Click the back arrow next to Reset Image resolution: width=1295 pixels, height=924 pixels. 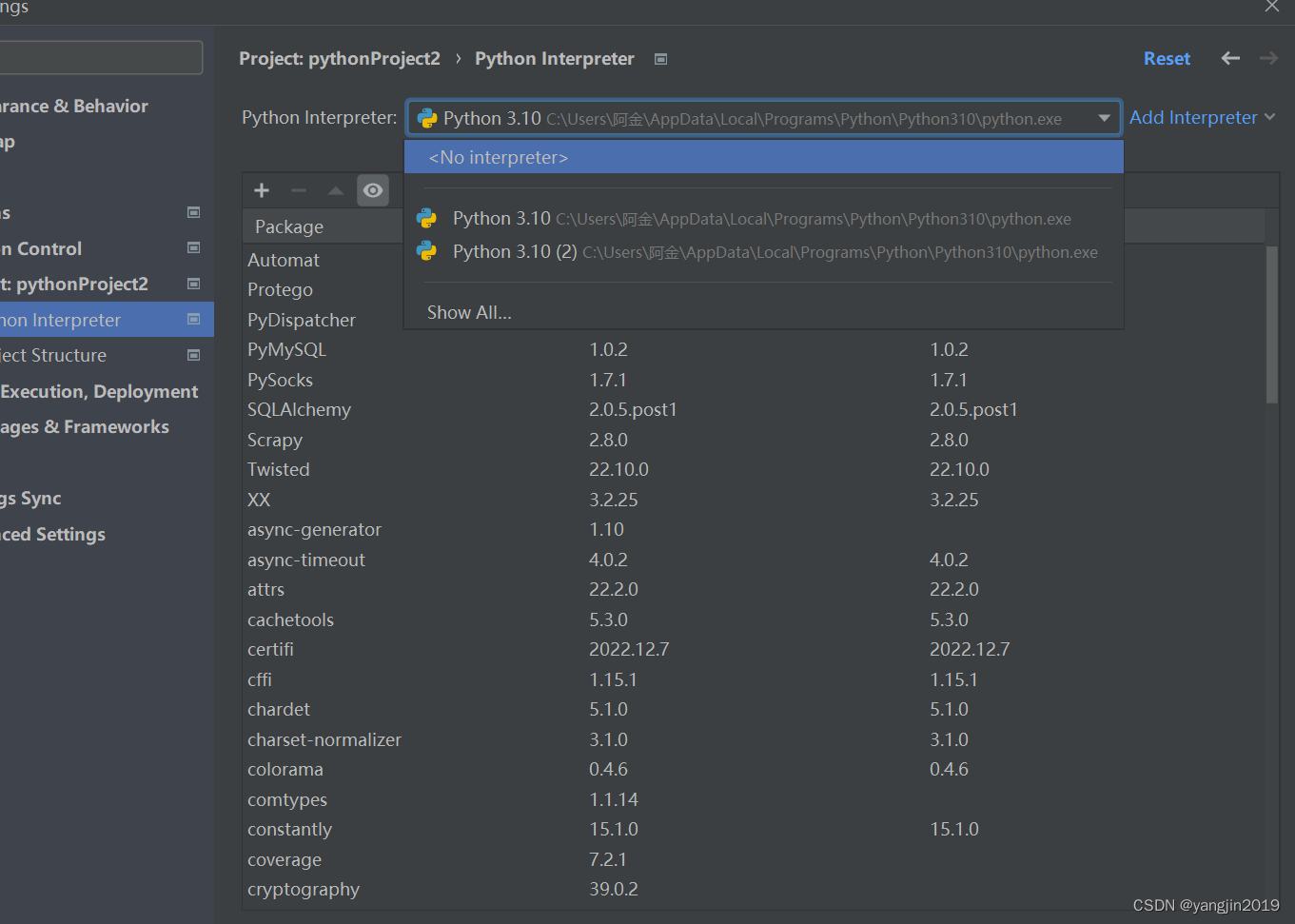point(1230,58)
